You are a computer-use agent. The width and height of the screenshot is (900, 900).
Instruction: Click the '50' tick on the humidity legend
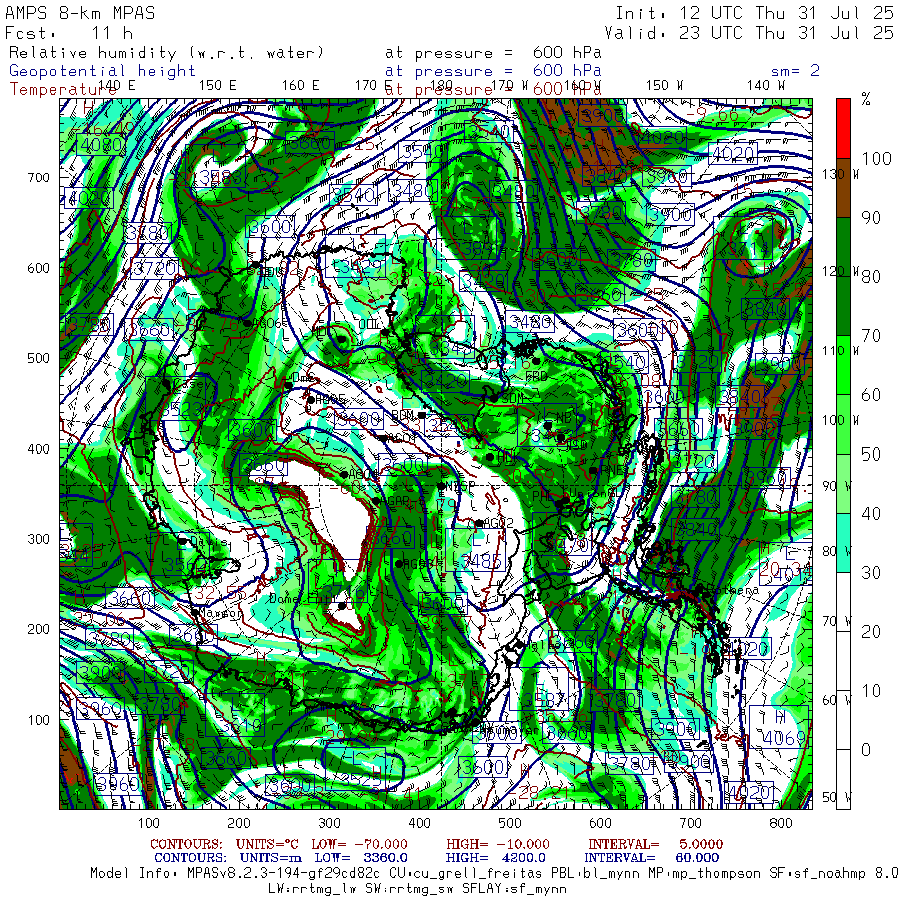click(x=871, y=454)
